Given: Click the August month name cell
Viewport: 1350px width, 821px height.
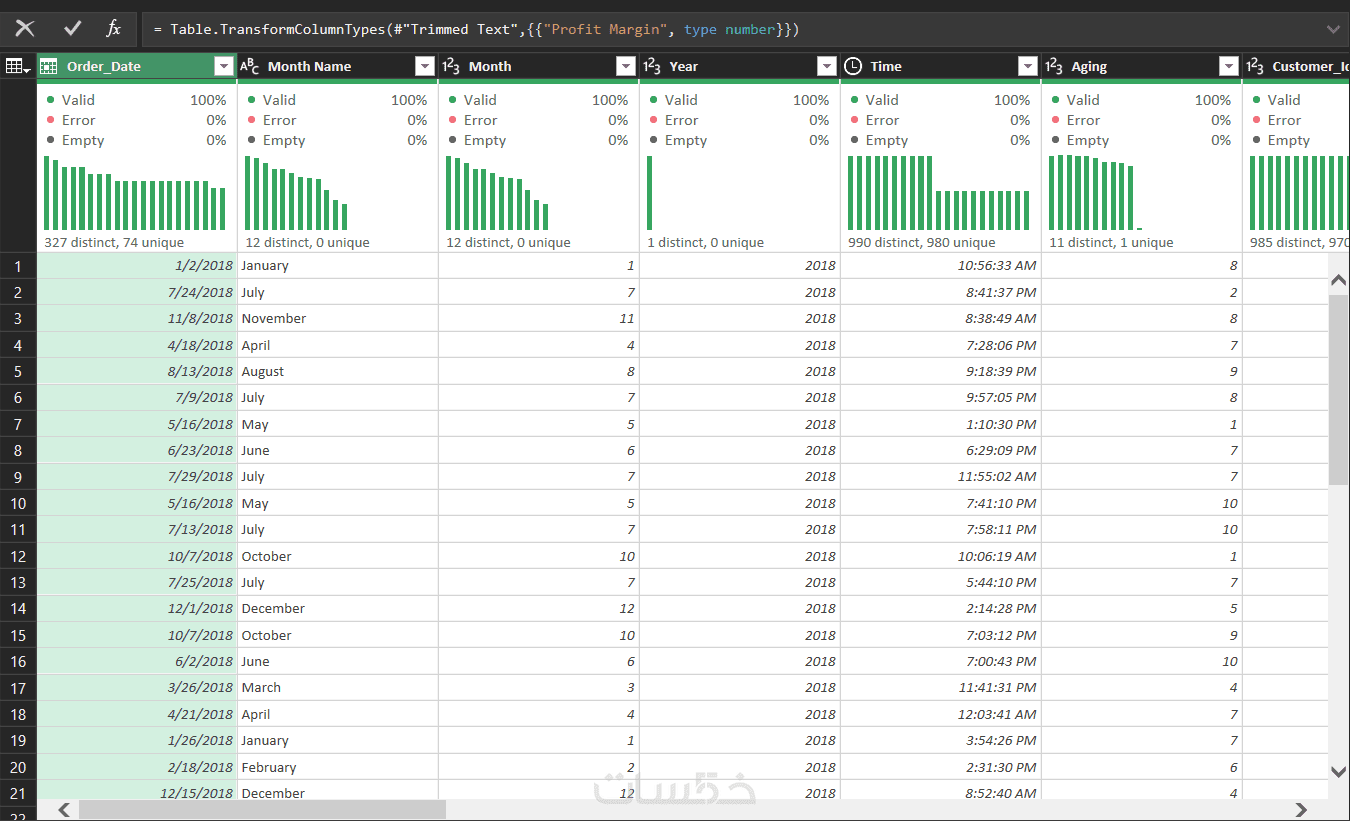Looking at the screenshot, I should (338, 371).
